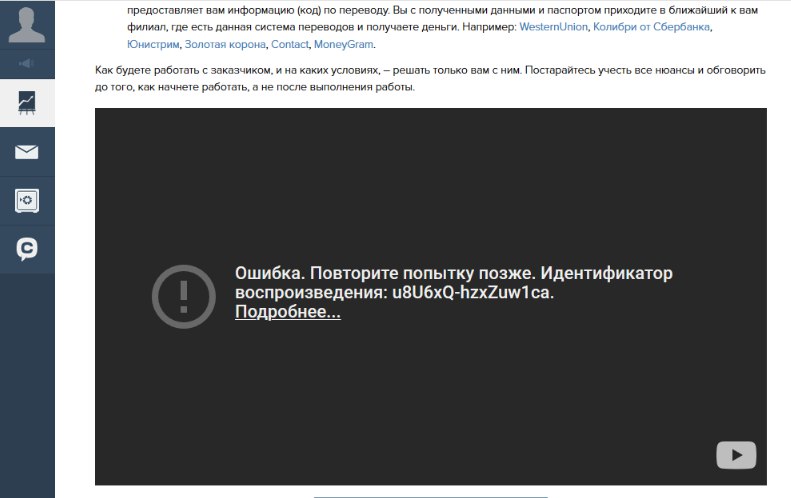Open the Золотая корона link
Screen dimensions: 791x498
point(225,44)
